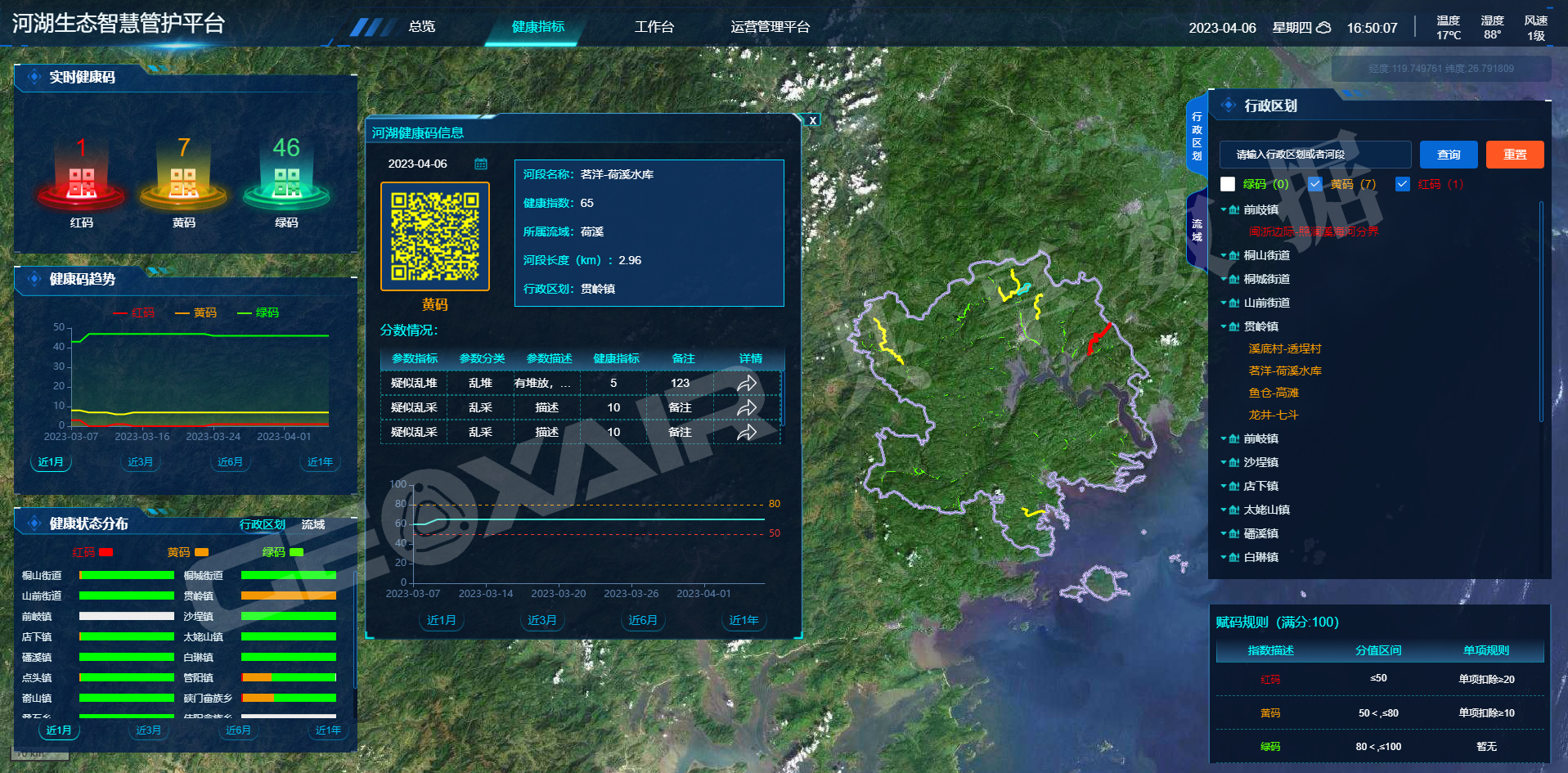
Task: Click the 贯岭镇 orange status bar
Action: (289, 595)
